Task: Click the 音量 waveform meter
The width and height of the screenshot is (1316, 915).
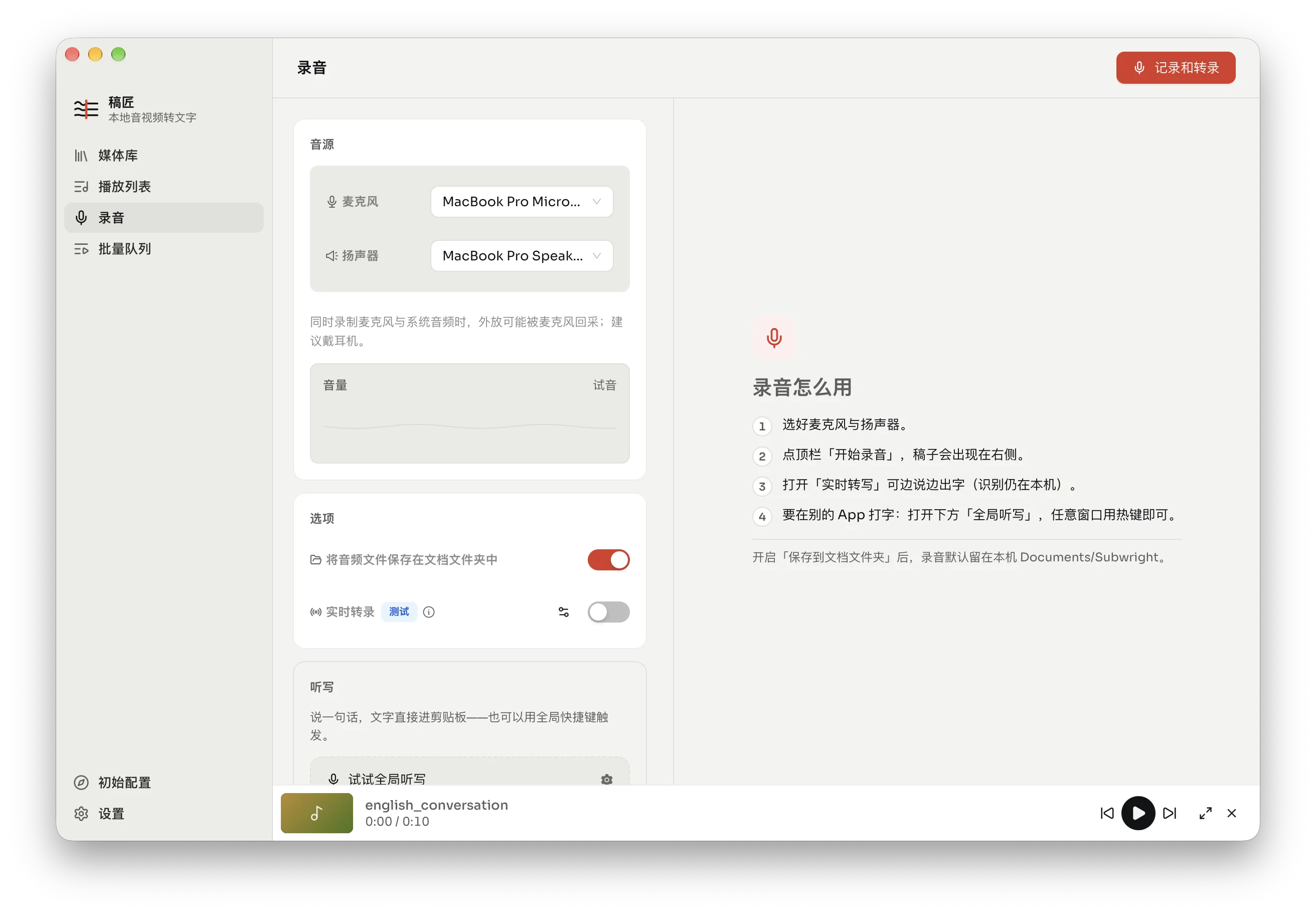Action: click(469, 426)
